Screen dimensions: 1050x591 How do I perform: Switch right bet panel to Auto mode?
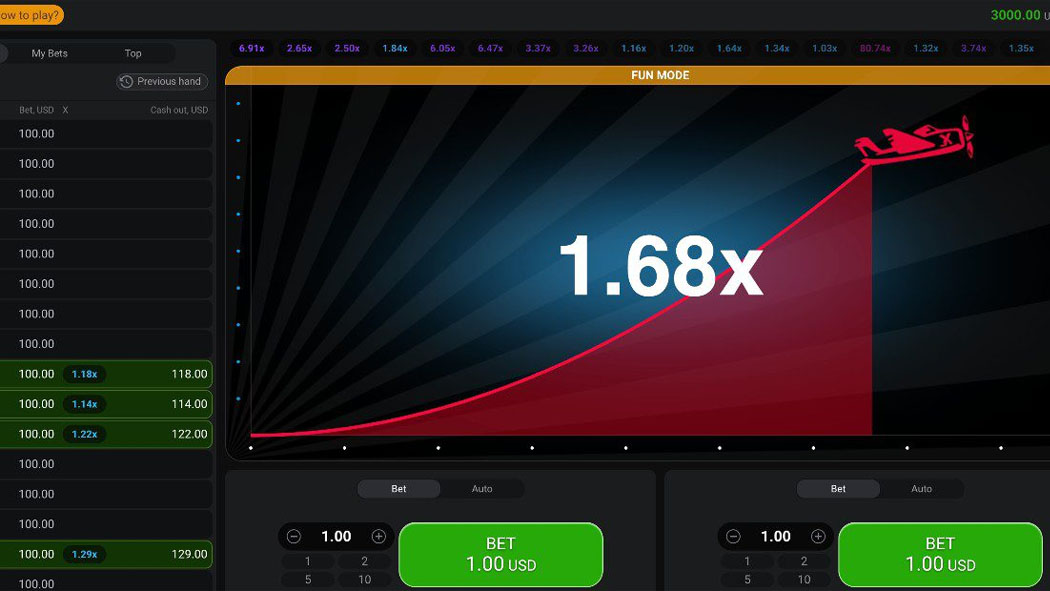click(x=921, y=489)
